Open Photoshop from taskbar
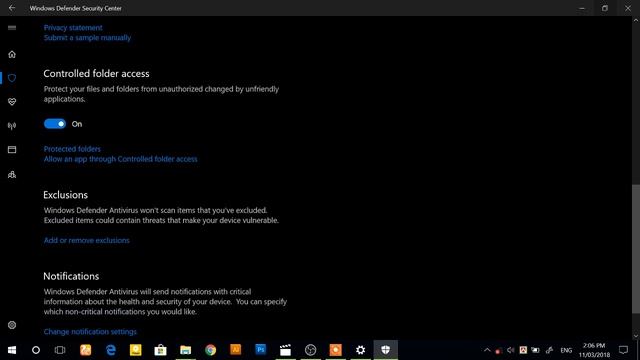Viewport: 640px width, 360px height. click(x=260, y=350)
